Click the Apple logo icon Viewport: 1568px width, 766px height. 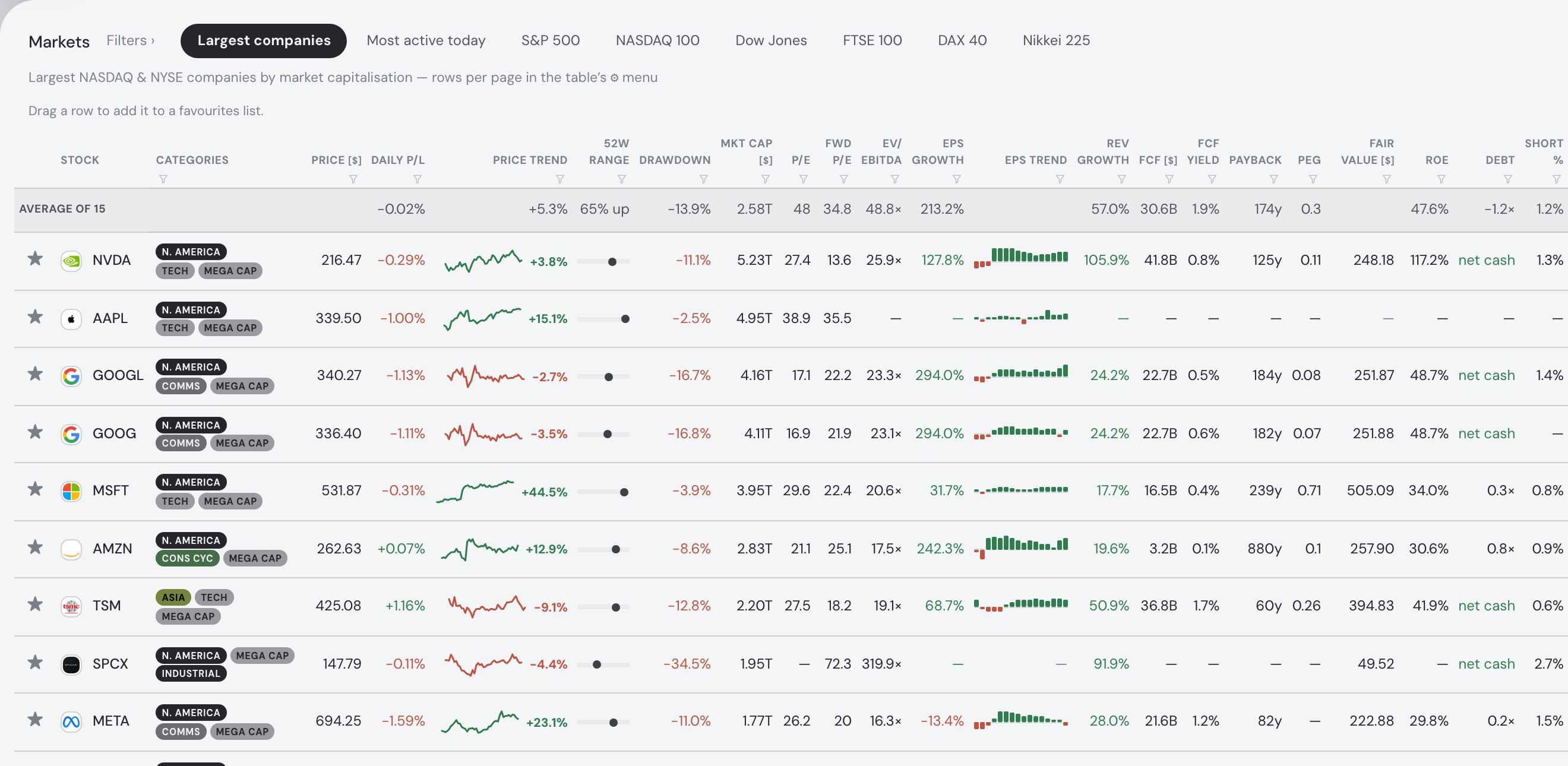point(71,319)
